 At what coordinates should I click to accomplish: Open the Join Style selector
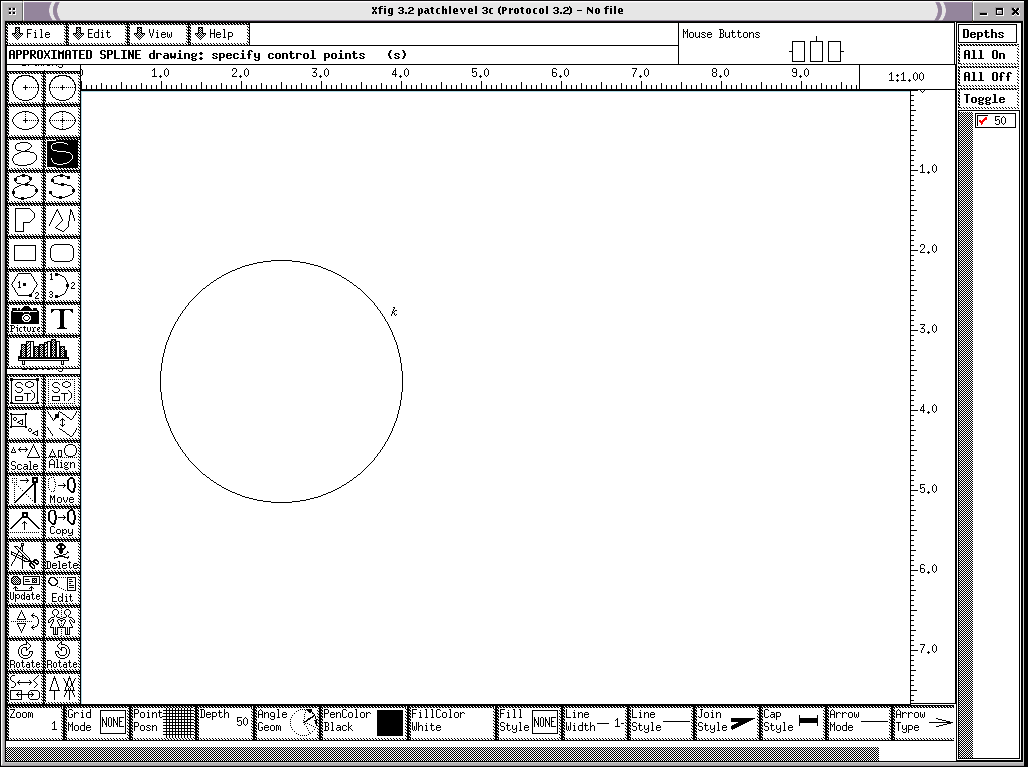[727, 722]
